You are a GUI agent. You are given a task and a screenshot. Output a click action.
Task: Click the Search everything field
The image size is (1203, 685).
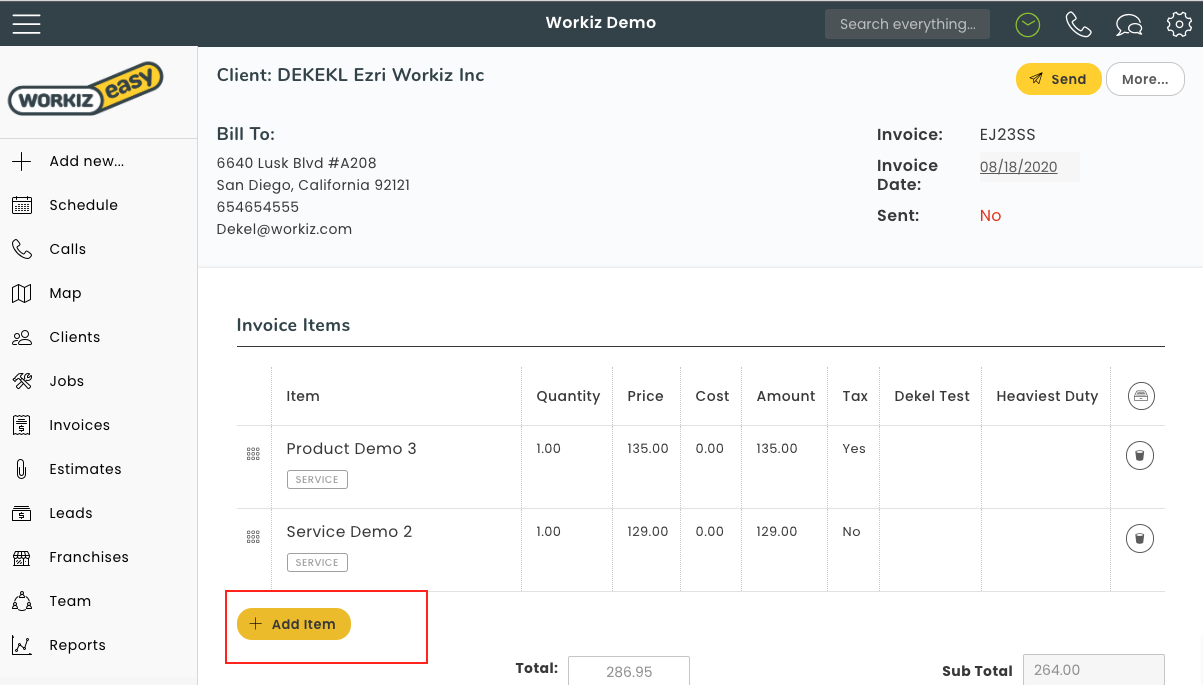point(907,24)
